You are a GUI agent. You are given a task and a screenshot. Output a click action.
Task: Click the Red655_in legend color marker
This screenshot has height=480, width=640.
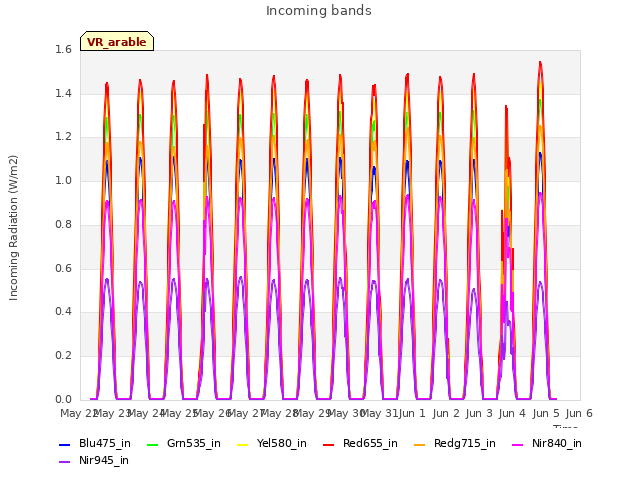click(x=329, y=444)
